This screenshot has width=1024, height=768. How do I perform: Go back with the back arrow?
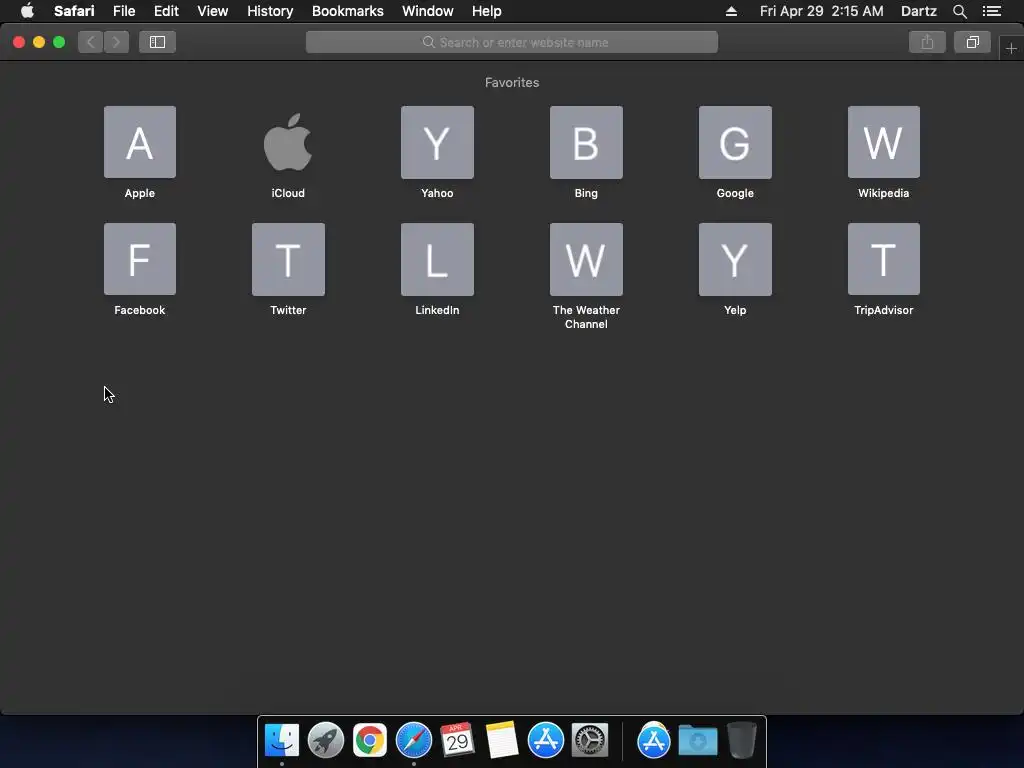click(x=91, y=42)
